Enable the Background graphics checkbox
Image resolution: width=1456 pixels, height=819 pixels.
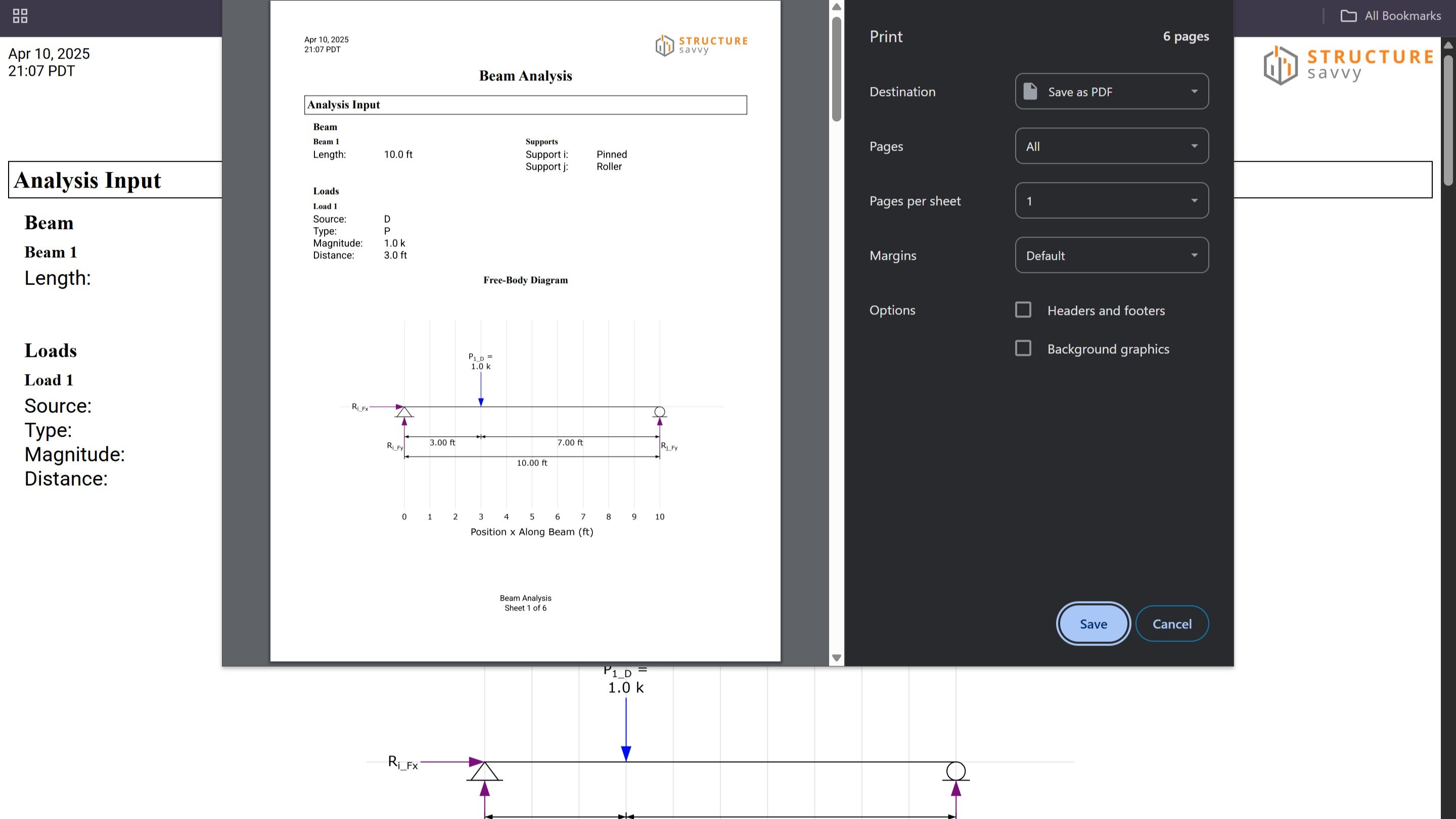(x=1023, y=348)
